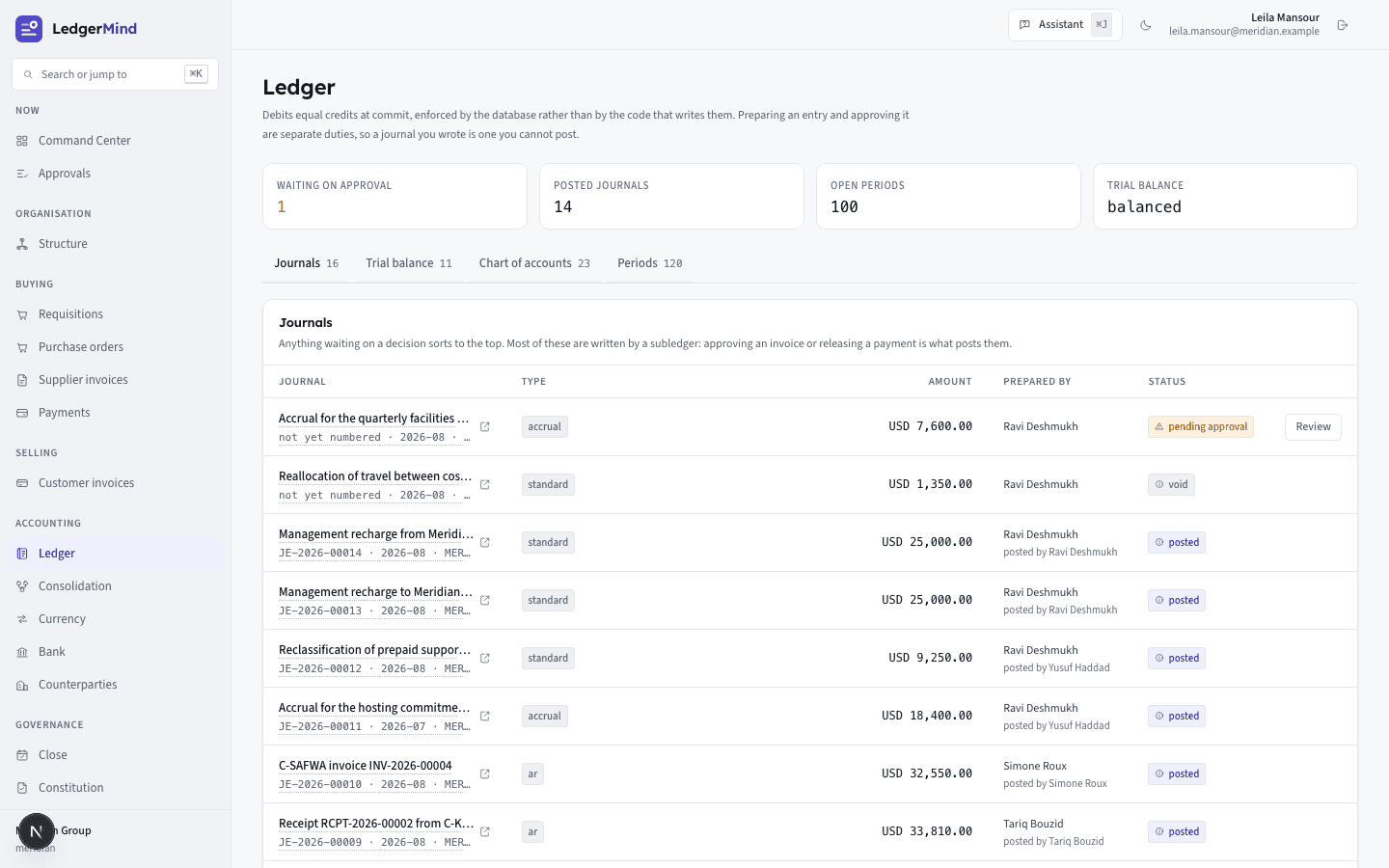
Task: Open external link icon for JE-2026-00013
Action: 485,600
